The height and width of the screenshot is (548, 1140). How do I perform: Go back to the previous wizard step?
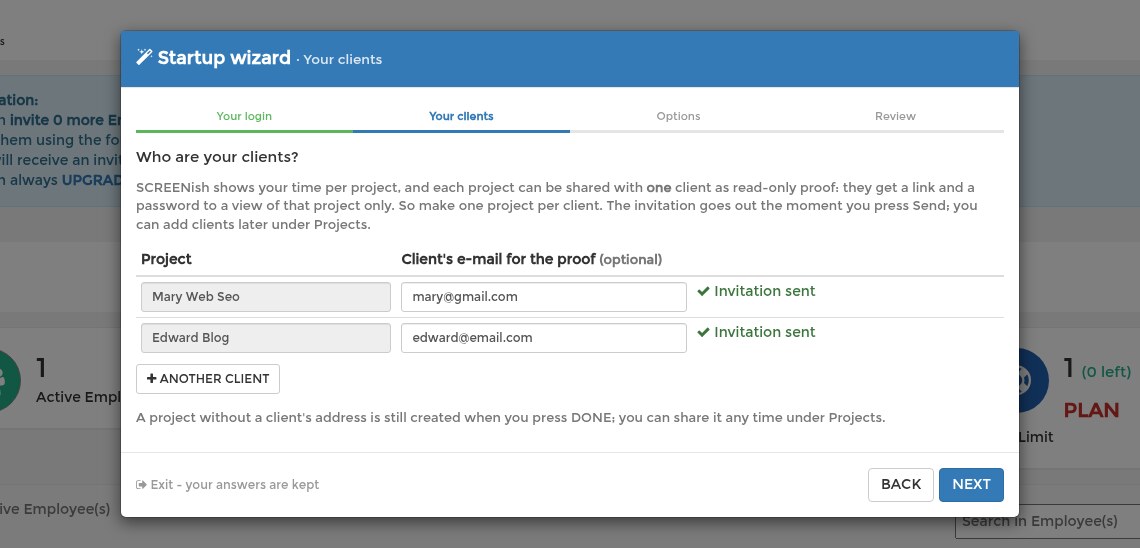pyautogui.click(x=901, y=485)
